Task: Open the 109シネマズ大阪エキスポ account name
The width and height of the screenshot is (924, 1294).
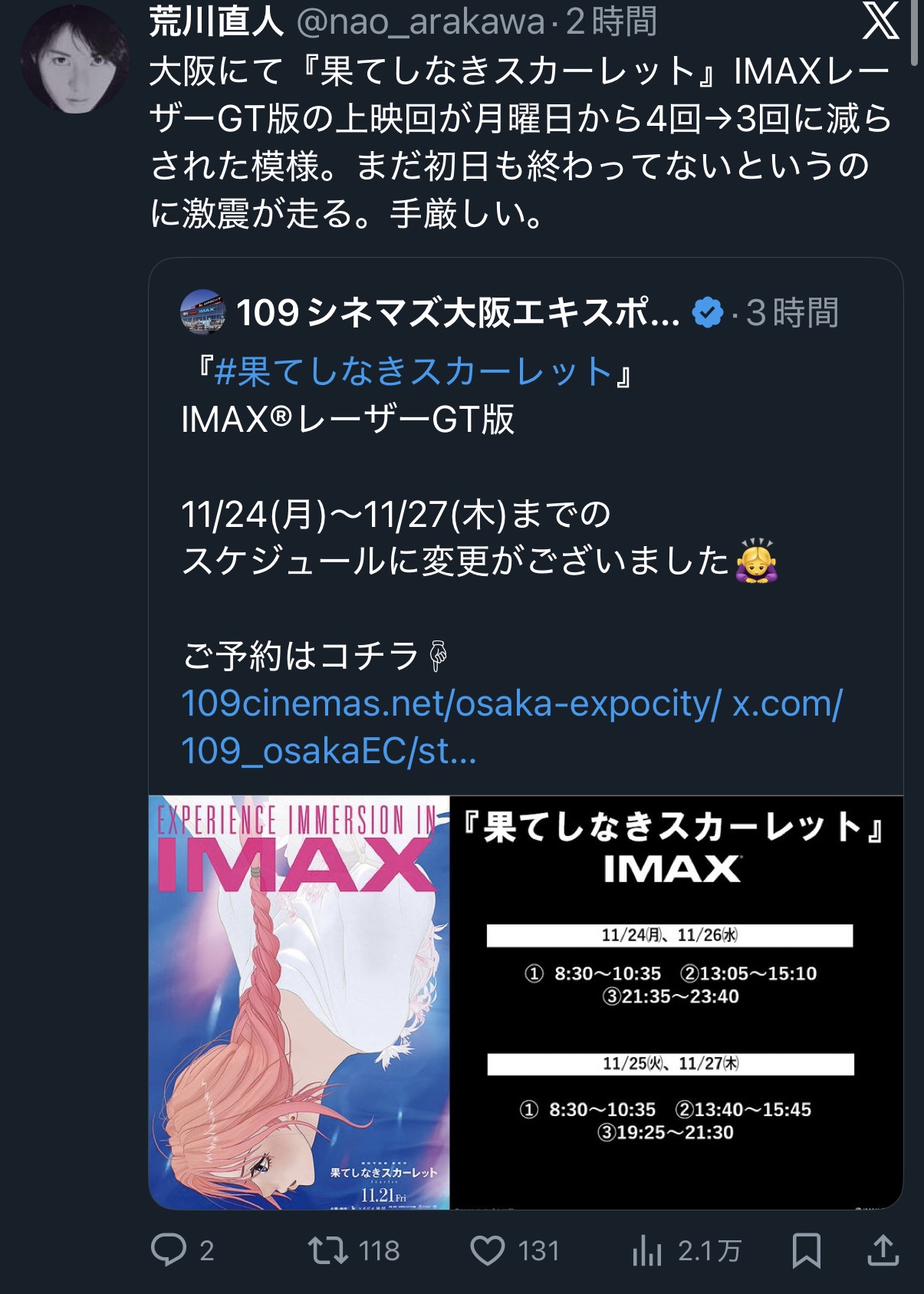Action: (x=458, y=312)
